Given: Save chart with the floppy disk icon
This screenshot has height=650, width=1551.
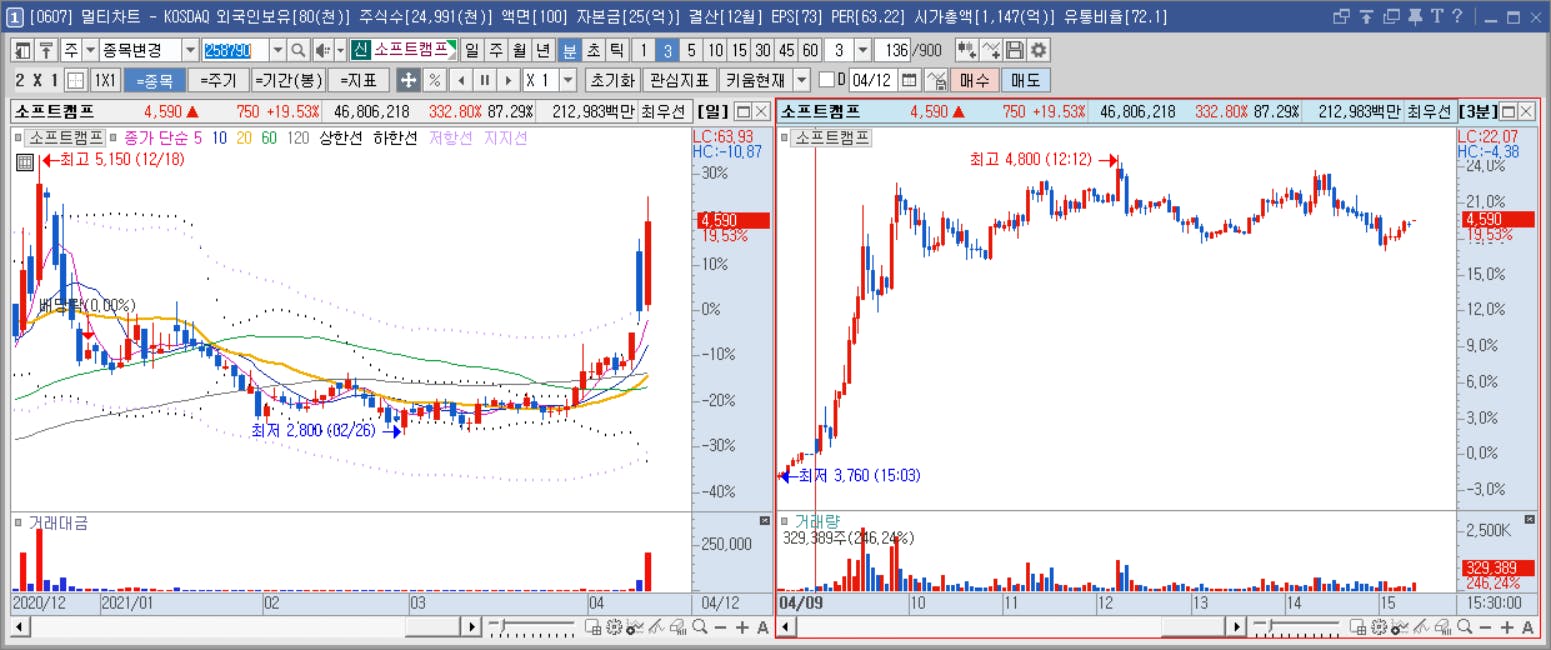Looking at the screenshot, I should (x=1015, y=50).
